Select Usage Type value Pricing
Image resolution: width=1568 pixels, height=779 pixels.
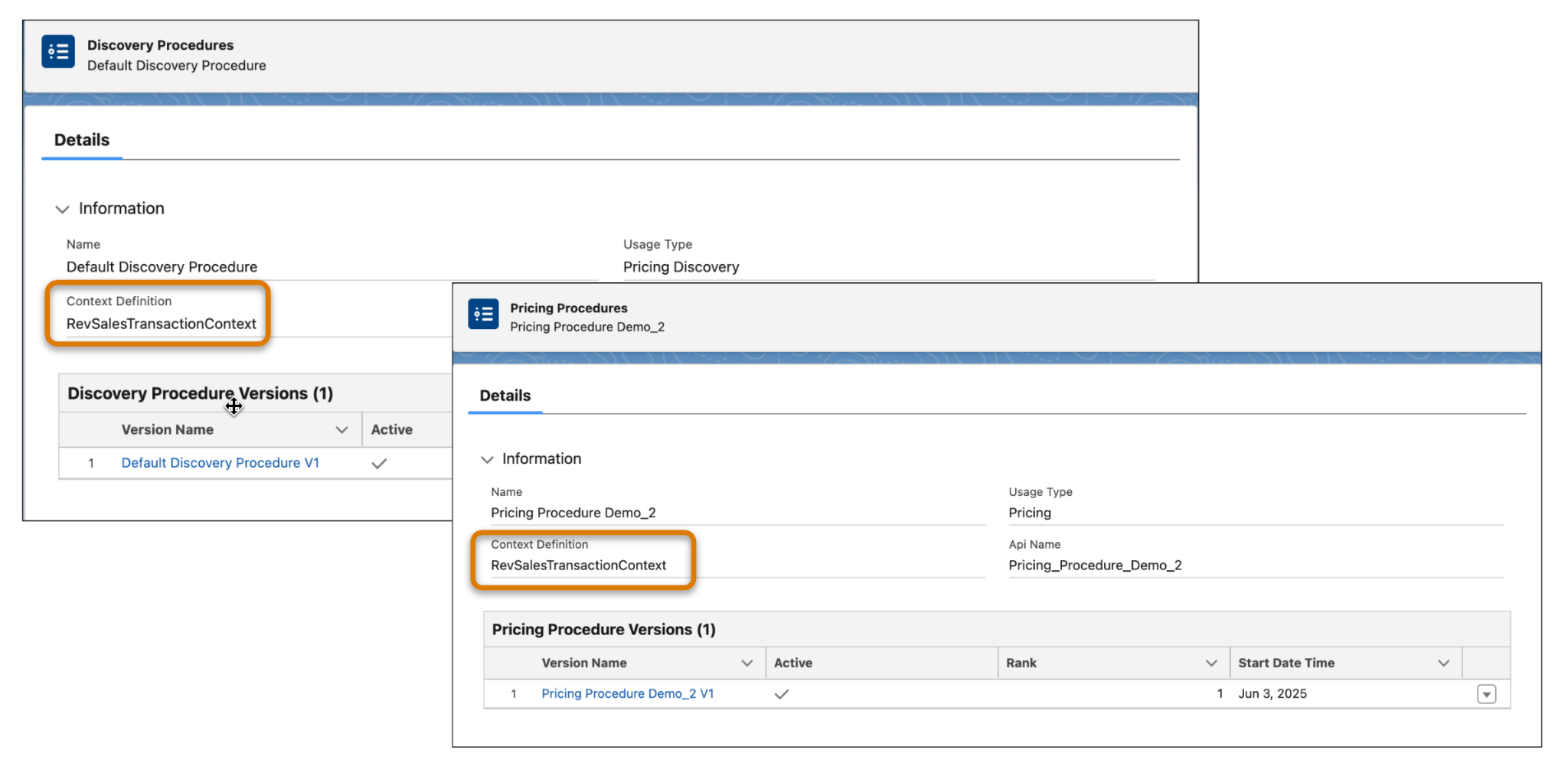coord(1030,513)
